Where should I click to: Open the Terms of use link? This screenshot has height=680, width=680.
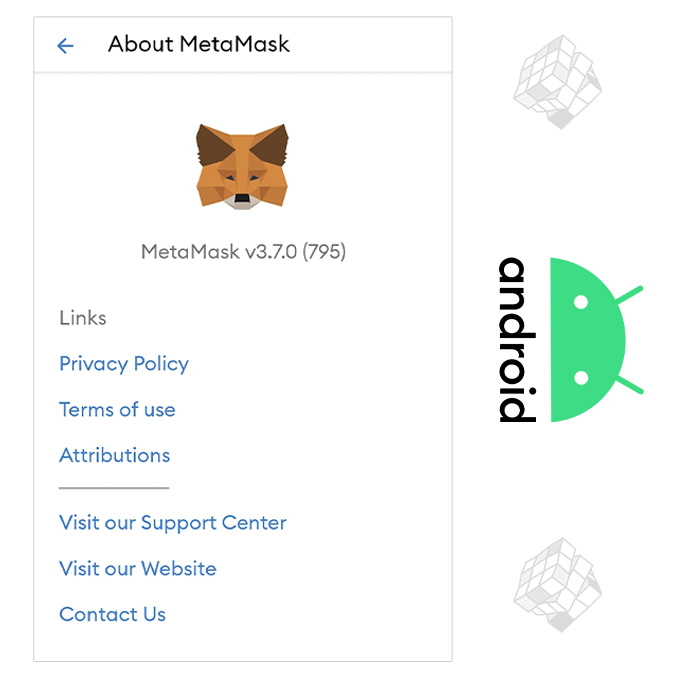(x=117, y=410)
